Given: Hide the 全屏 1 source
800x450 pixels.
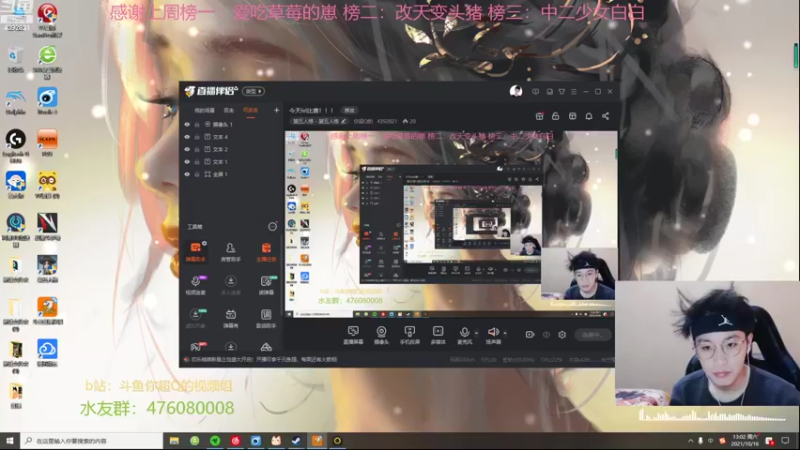Looking at the screenshot, I should coord(187,174).
